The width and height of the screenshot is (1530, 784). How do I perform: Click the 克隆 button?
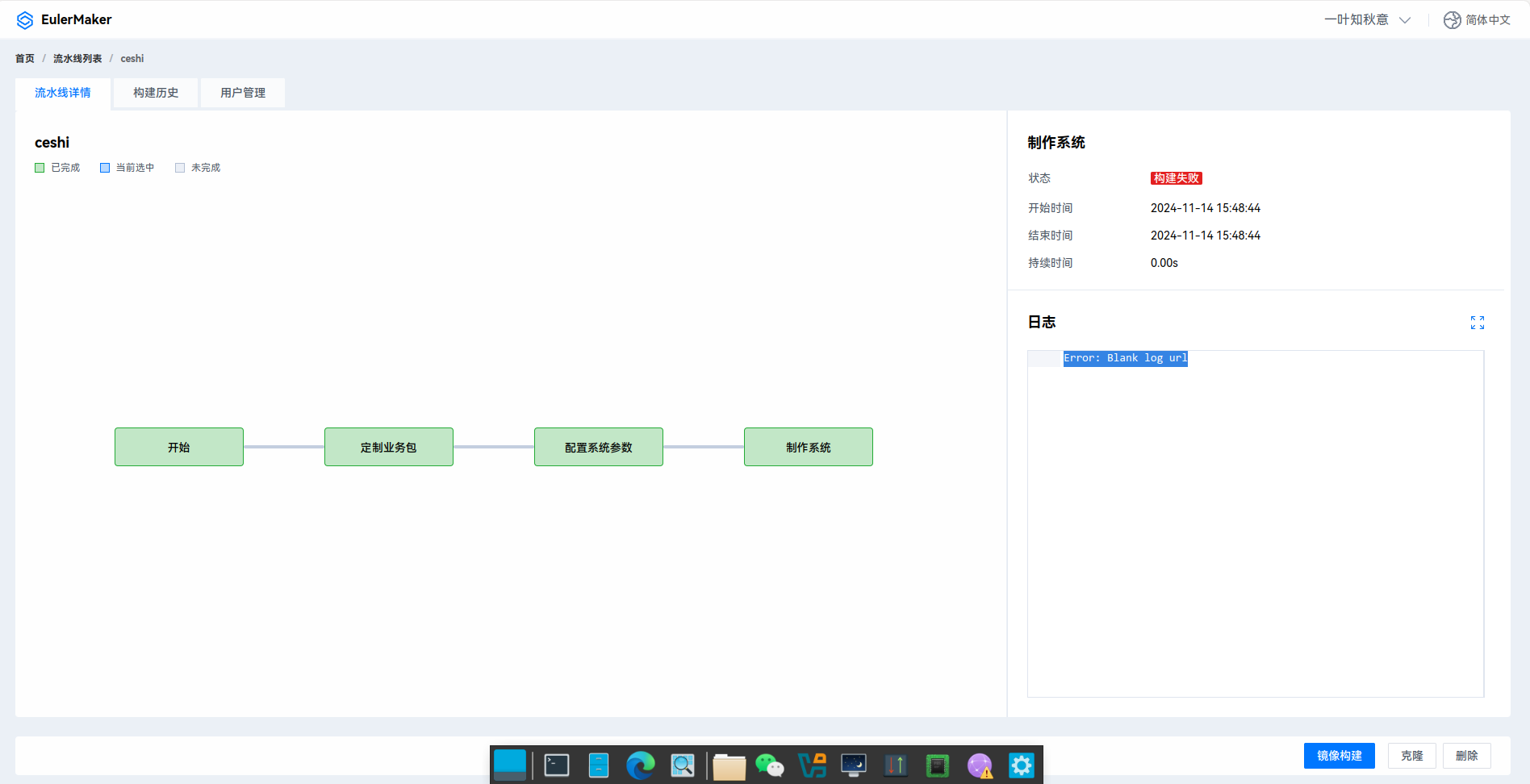[1411, 756]
